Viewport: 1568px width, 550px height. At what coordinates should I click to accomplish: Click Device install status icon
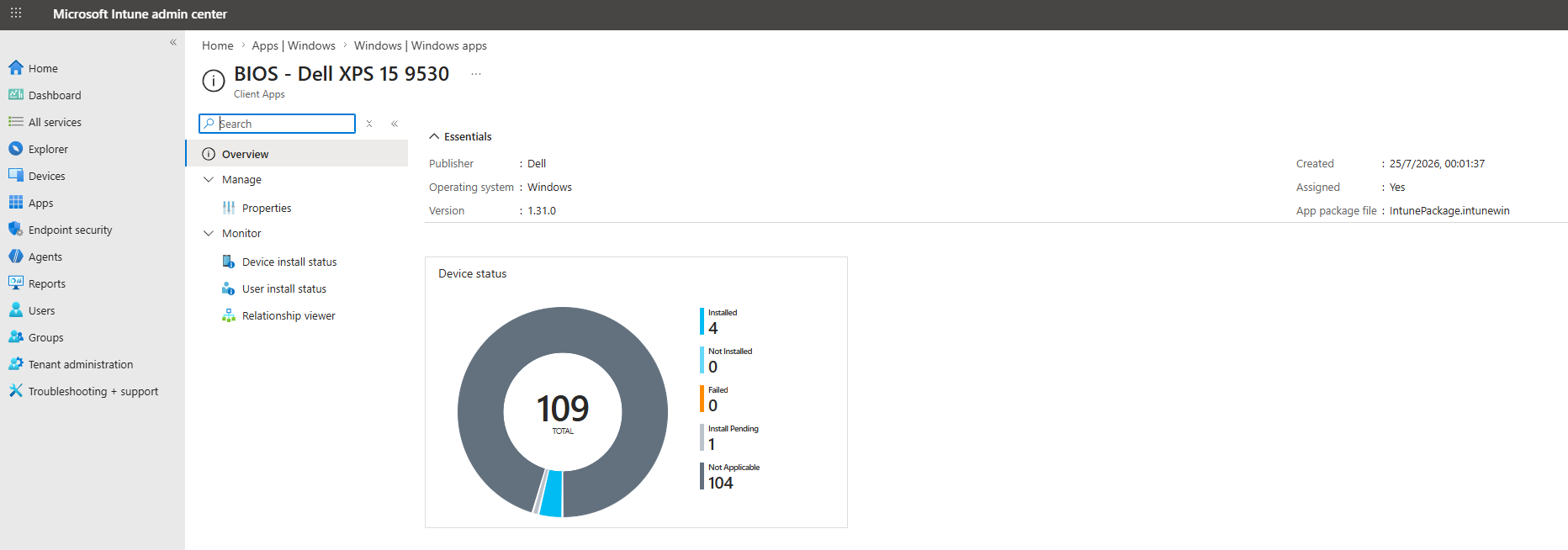pyautogui.click(x=229, y=262)
